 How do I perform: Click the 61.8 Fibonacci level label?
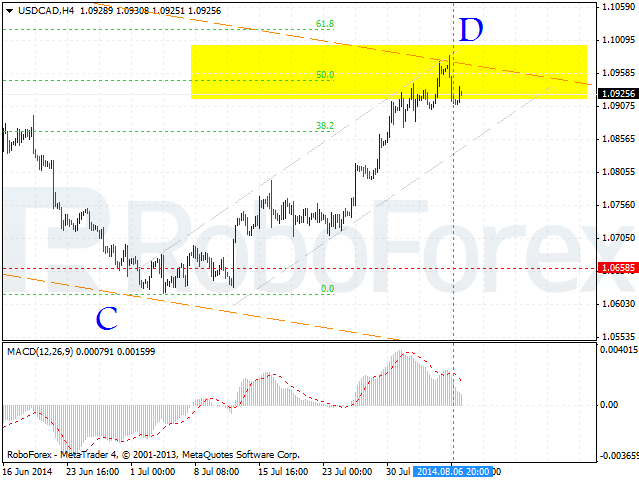pos(325,24)
